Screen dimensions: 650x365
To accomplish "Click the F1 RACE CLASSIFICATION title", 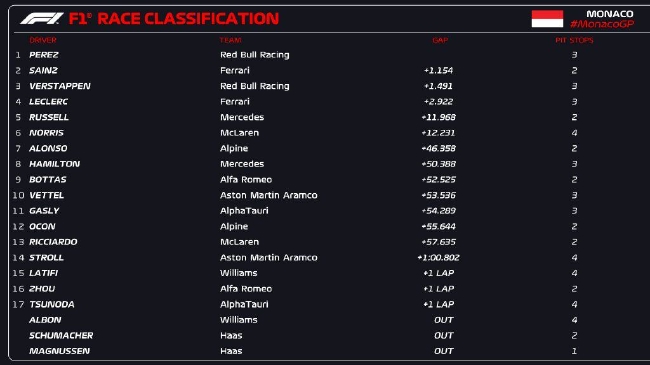I will [174, 19].
